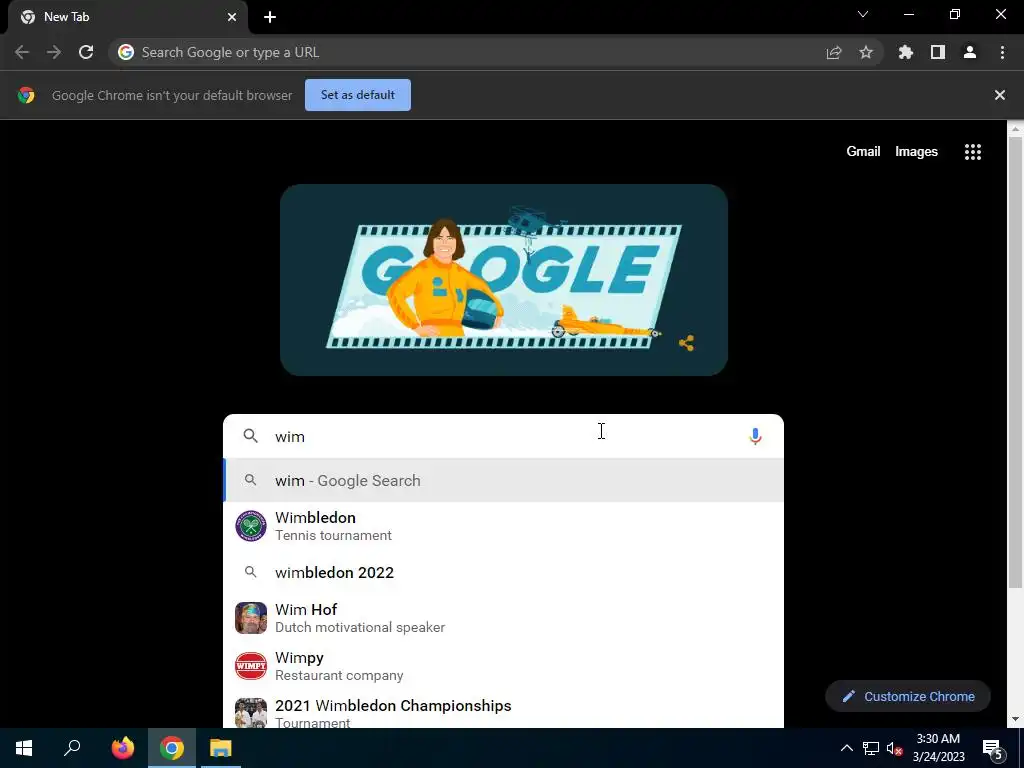Image resolution: width=1024 pixels, height=768 pixels.
Task: Open the profile avatar icon
Action: coord(970,52)
